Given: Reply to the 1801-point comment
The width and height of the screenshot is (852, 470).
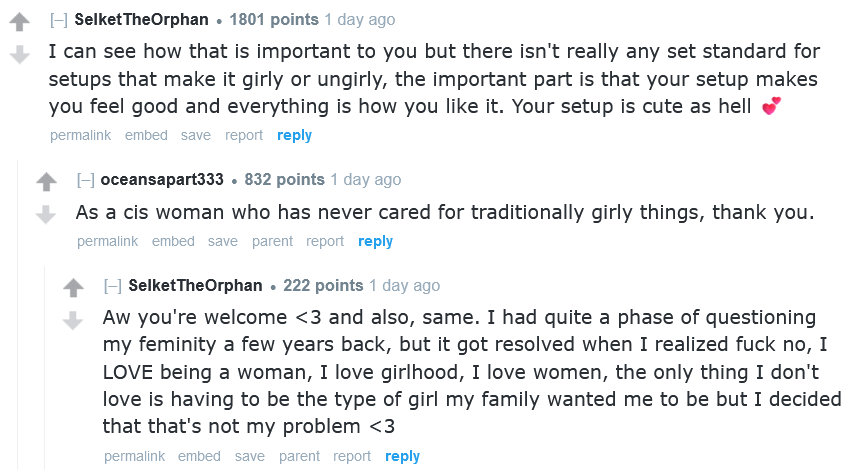Looking at the screenshot, I should (294, 135).
